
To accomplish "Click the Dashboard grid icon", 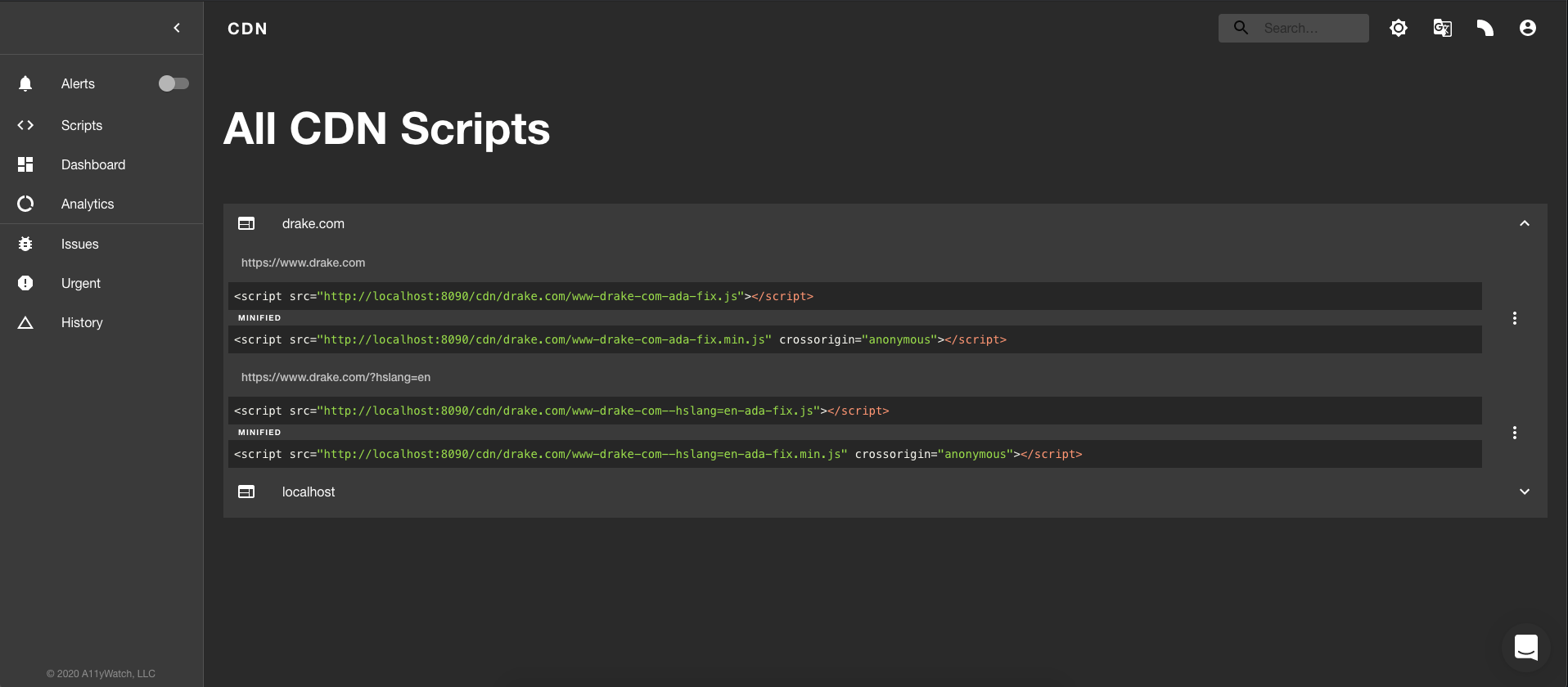I will (25, 164).
